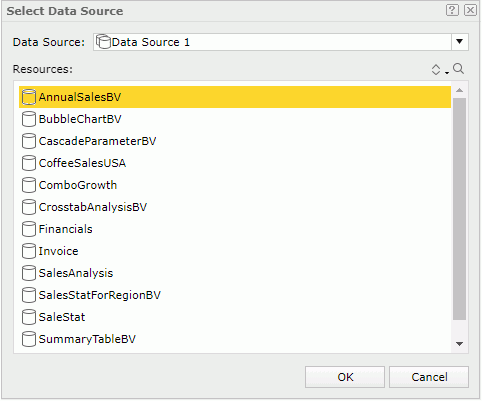The height and width of the screenshot is (401, 482).
Task: Confirm selection with the OK button
Action: pos(345,377)
